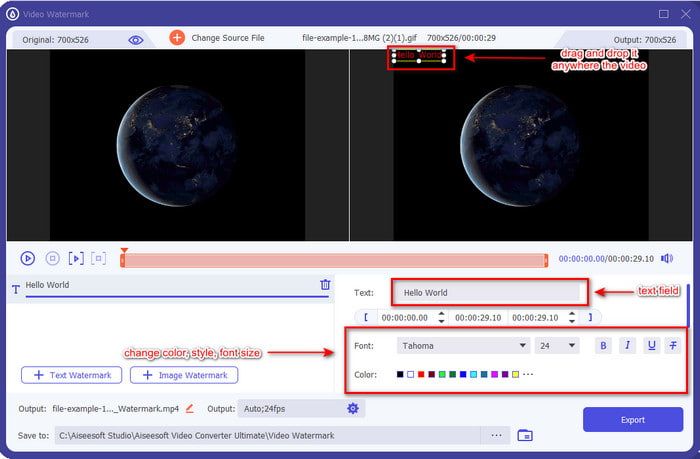Screen dimensions: 700x459
Task: Add a Text Watermark
Action: click(72, 375)
